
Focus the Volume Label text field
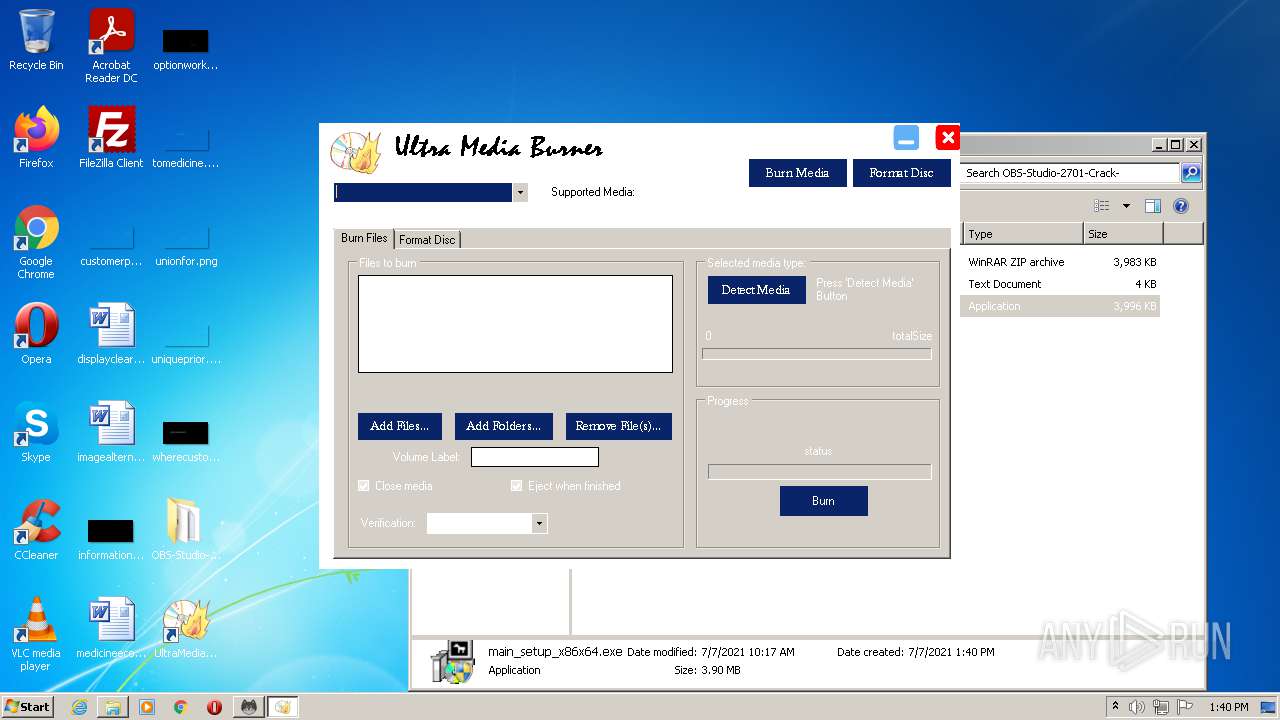coord(535,457)
